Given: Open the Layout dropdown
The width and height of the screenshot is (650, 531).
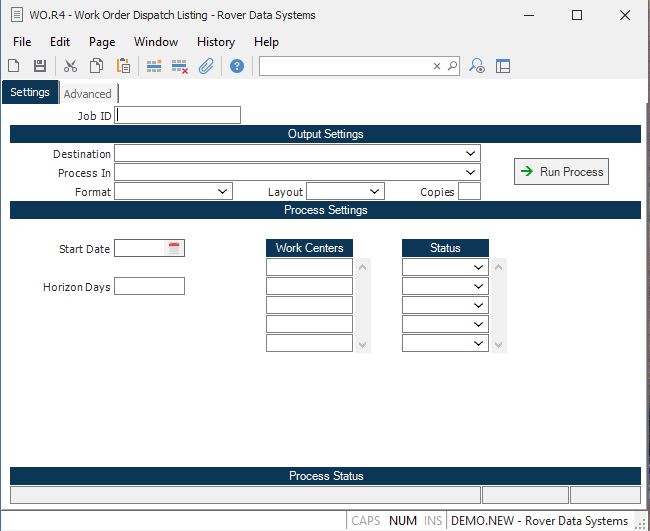Looking at the screenshot, I should tap(374, 191).
